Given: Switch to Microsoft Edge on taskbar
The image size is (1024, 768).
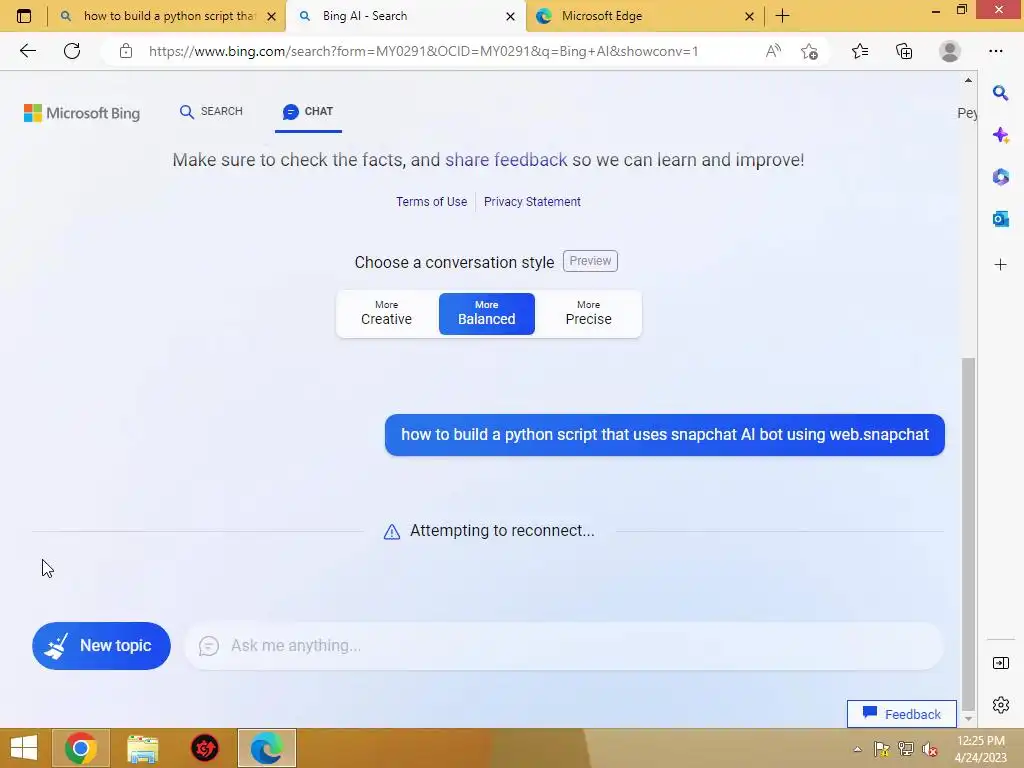Looking at the screenshot, I should click(266, 748).
